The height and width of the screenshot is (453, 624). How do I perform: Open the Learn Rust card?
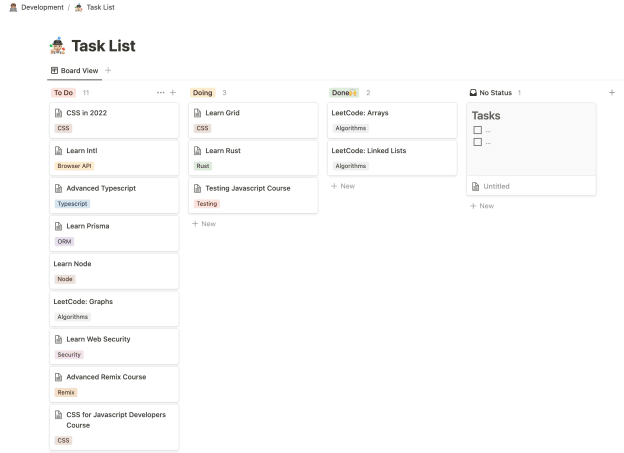tap(253, 158)
